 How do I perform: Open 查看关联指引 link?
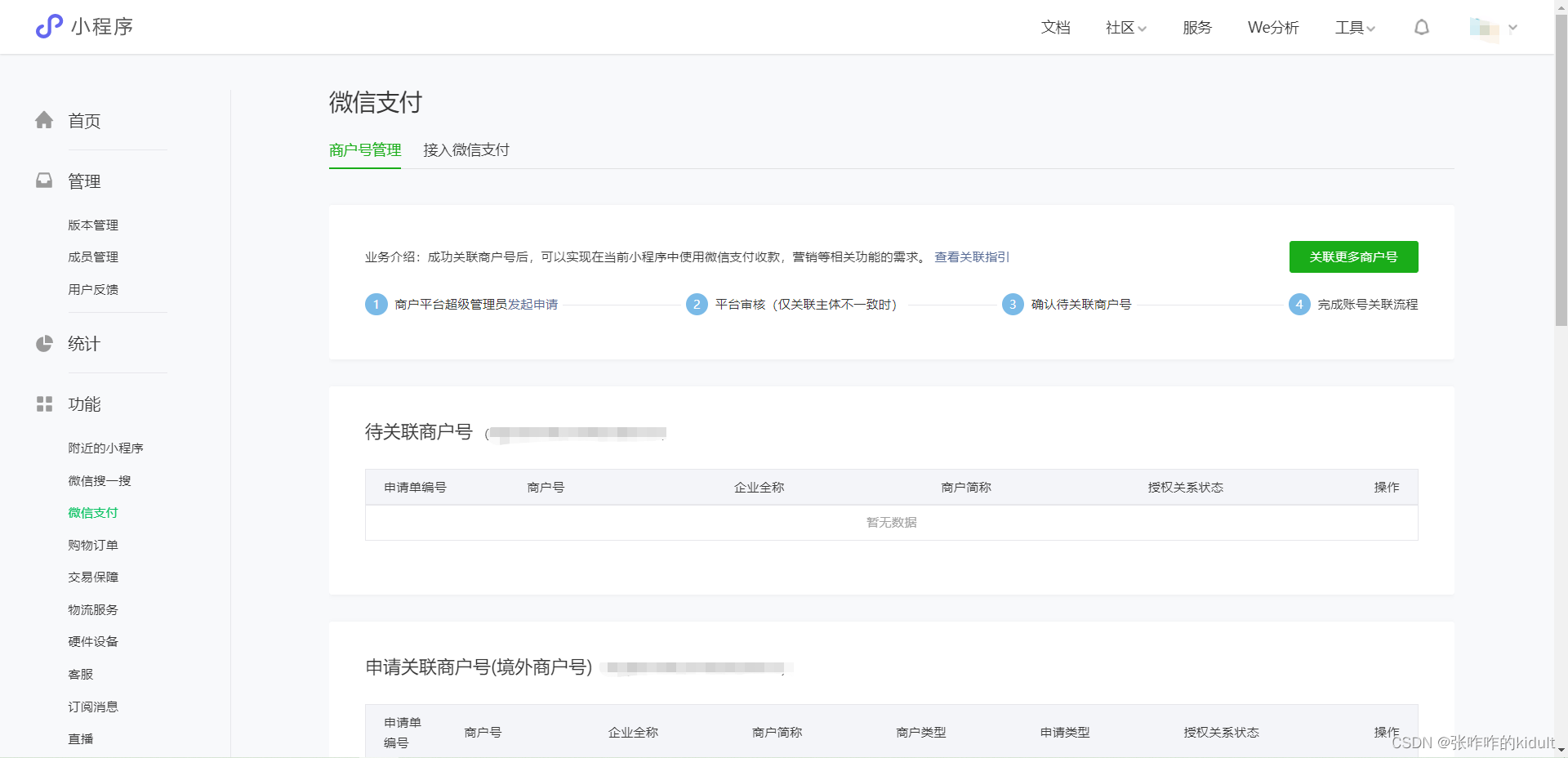point(972,257)
